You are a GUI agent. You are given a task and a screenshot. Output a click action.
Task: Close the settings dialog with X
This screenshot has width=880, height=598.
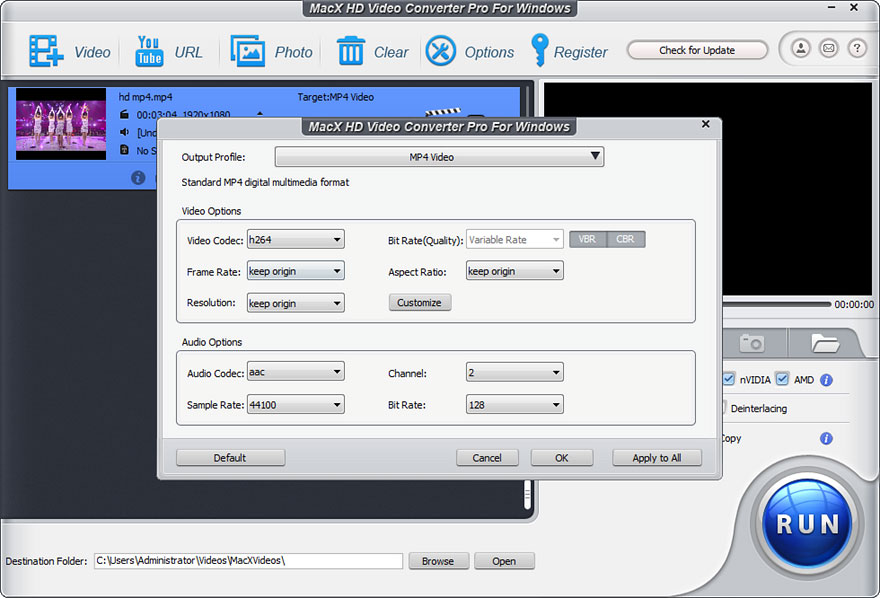[x=705, y=124]
